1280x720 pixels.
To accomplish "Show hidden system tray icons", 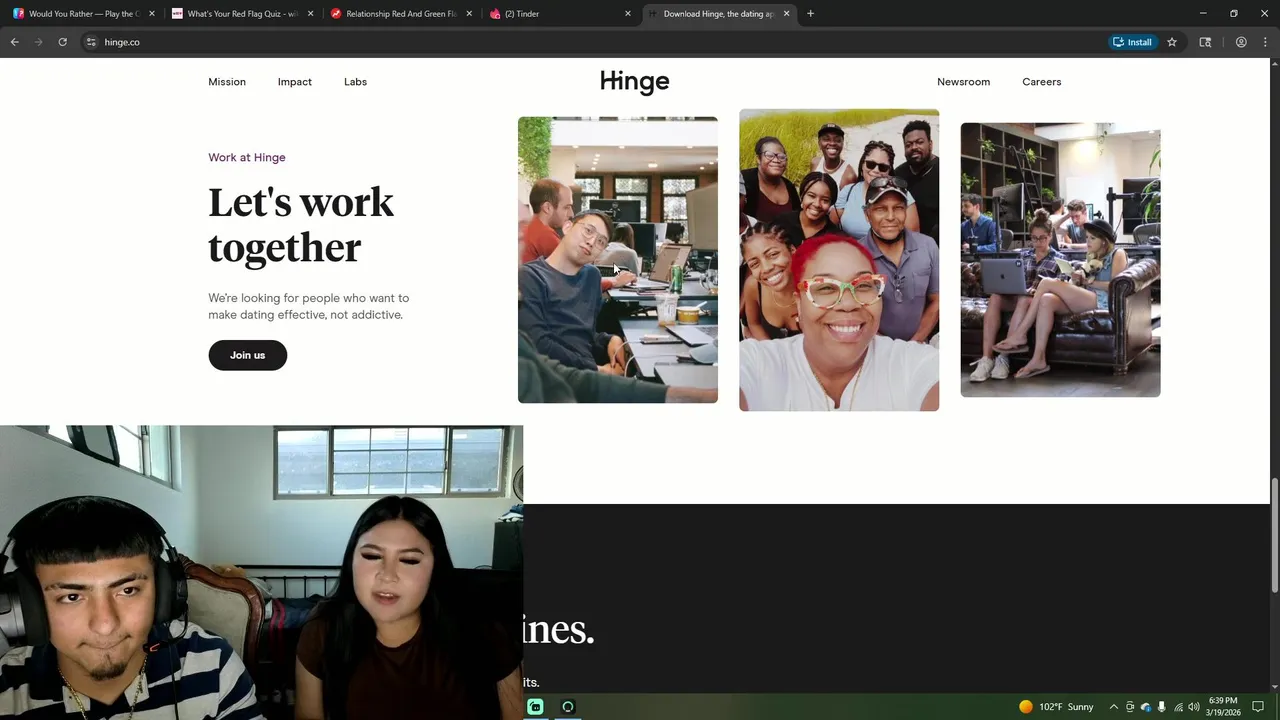I will click(x=1113, y=707).
